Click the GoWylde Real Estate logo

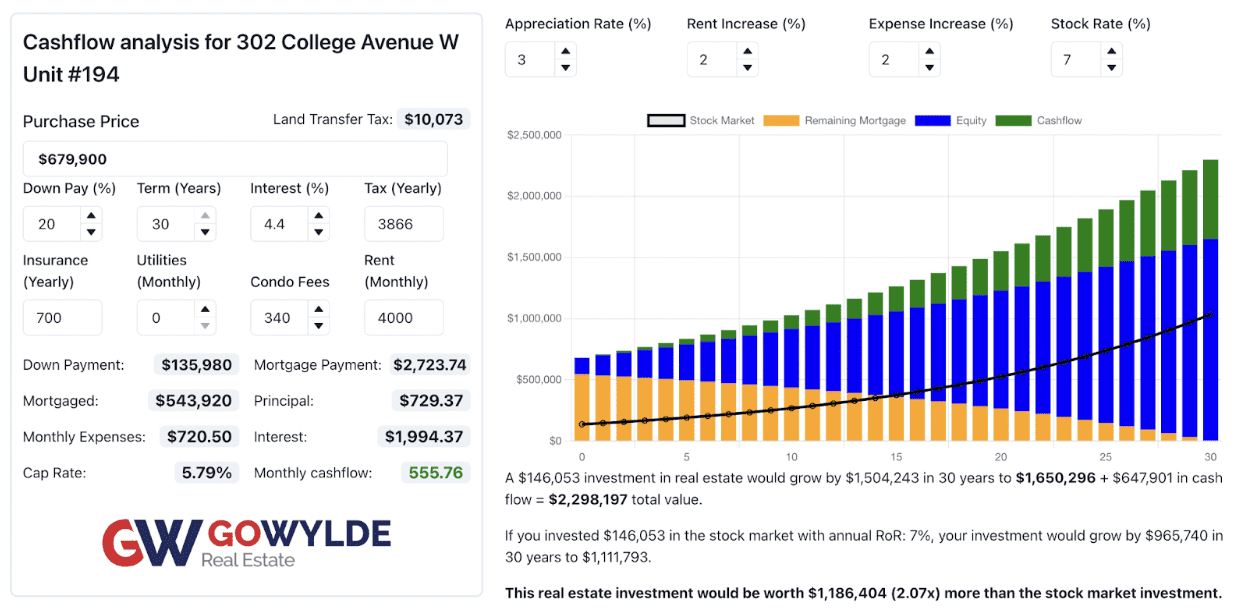pos(245,544)
